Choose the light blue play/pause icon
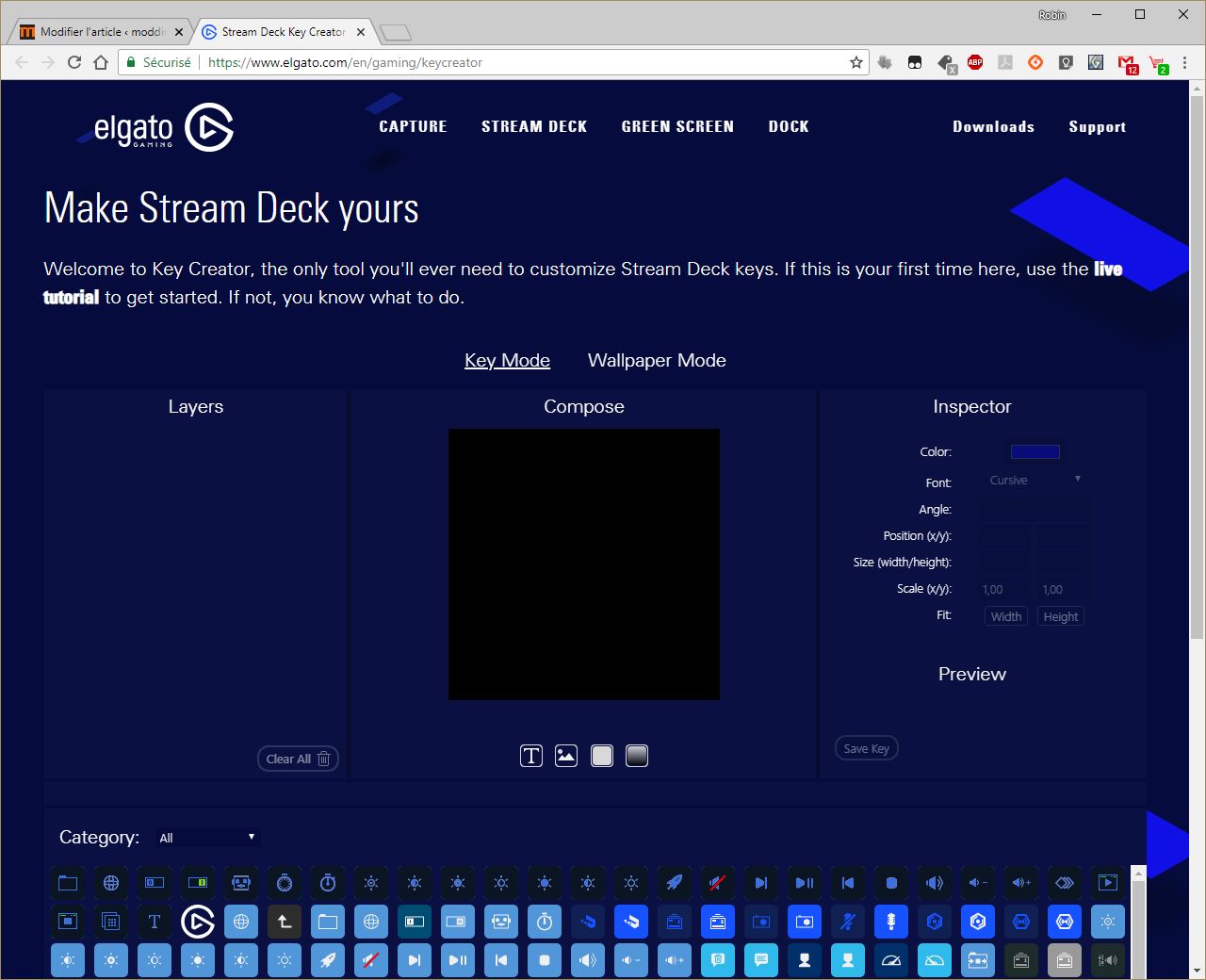Viewport: 1206px width, 980px height. coord(458,960)
